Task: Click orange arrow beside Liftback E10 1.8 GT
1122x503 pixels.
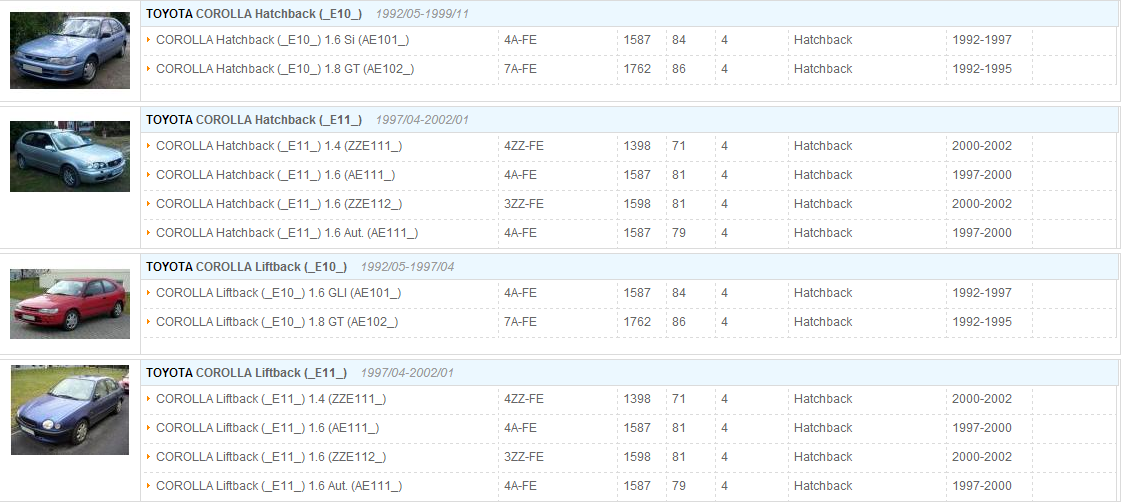Action: coord(149,322)
